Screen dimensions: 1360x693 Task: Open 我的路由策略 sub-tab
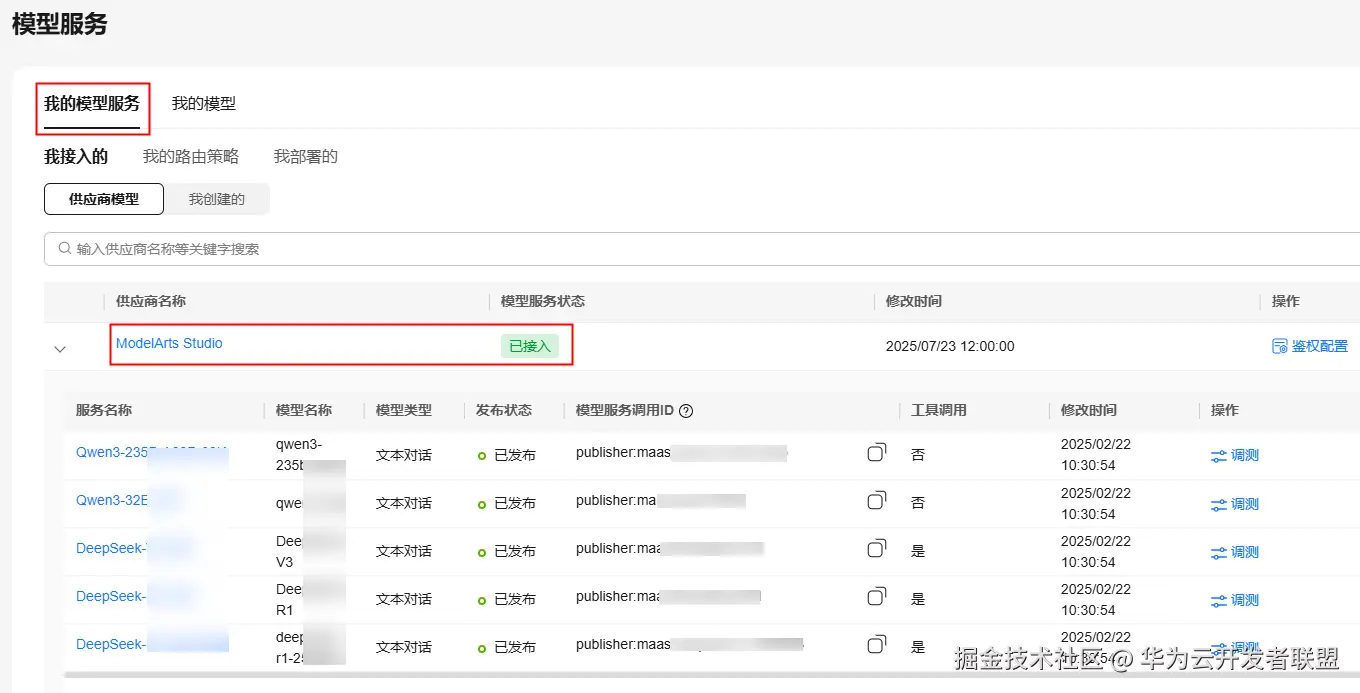click(191, 156)
